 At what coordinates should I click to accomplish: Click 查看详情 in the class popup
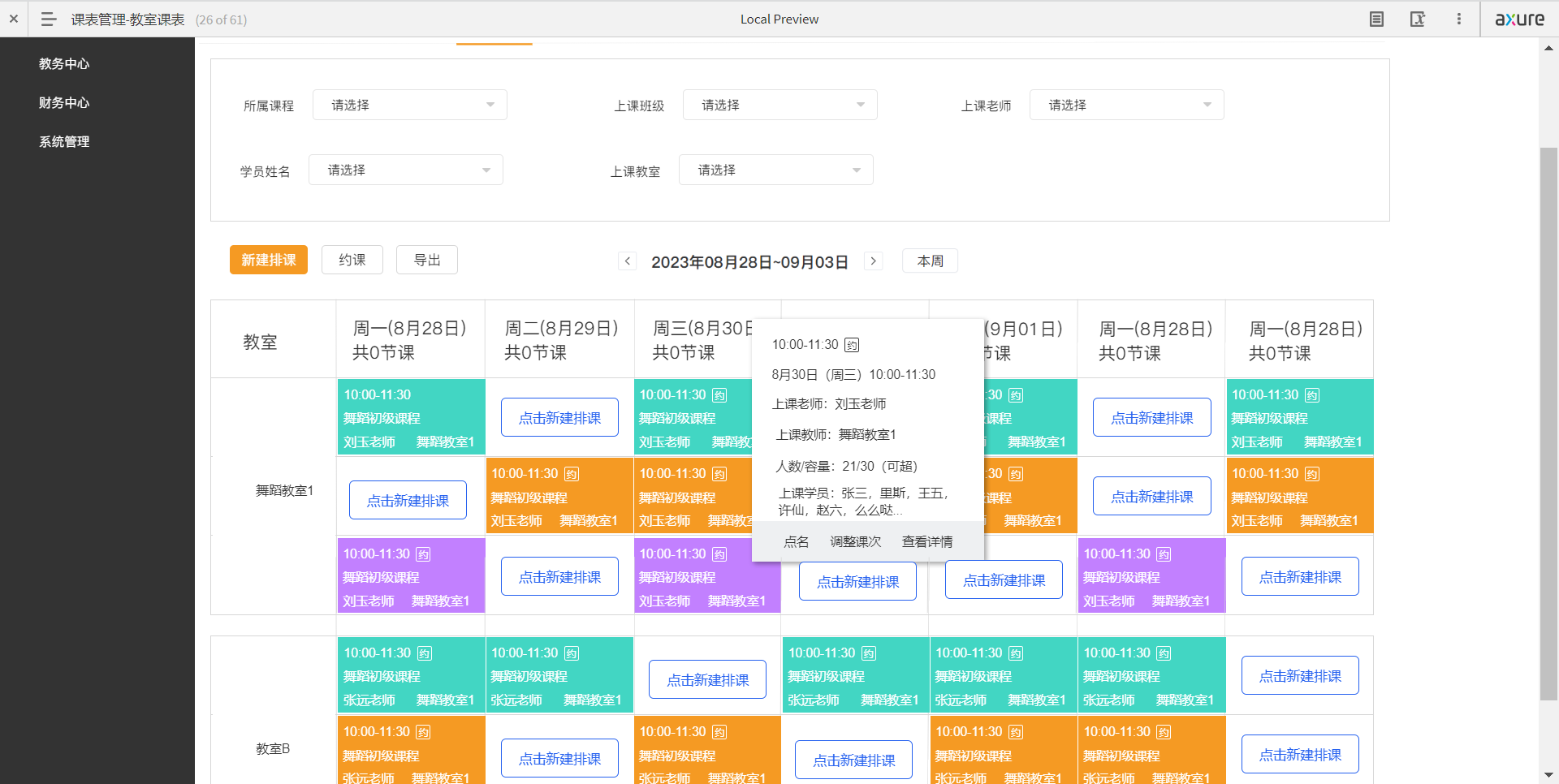927,541
